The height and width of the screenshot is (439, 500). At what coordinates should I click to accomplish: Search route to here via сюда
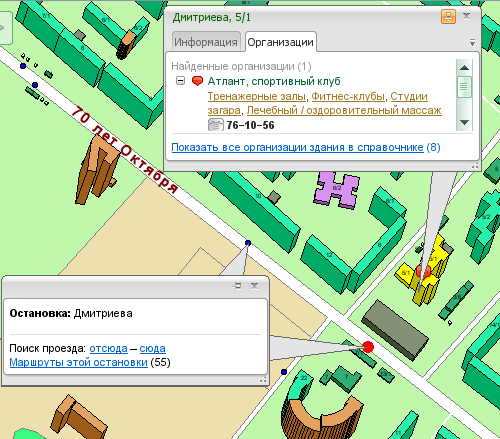click(153, 348)
